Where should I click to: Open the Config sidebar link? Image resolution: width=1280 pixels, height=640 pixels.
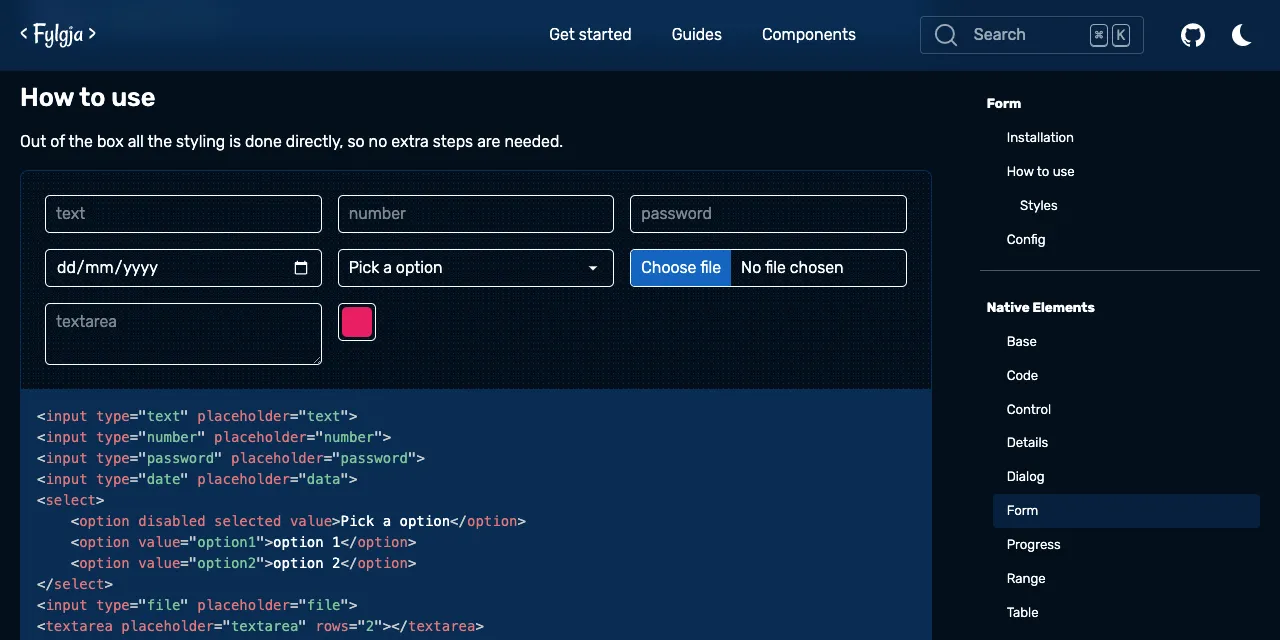click(1026, 239)
